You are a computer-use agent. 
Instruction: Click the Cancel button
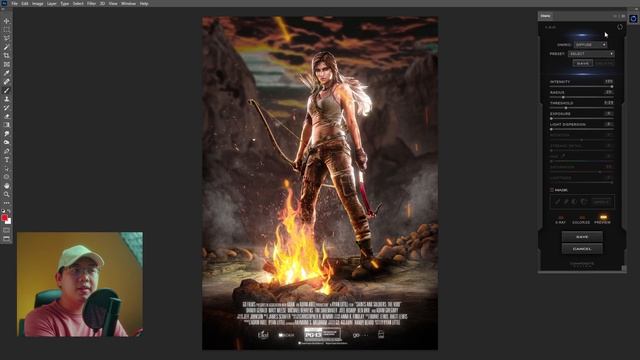tap(582, 249)
